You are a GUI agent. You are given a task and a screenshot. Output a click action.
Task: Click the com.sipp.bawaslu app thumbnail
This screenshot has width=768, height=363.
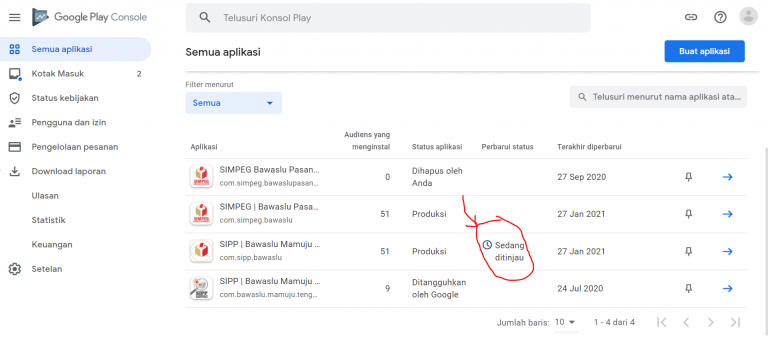(201, 251)
